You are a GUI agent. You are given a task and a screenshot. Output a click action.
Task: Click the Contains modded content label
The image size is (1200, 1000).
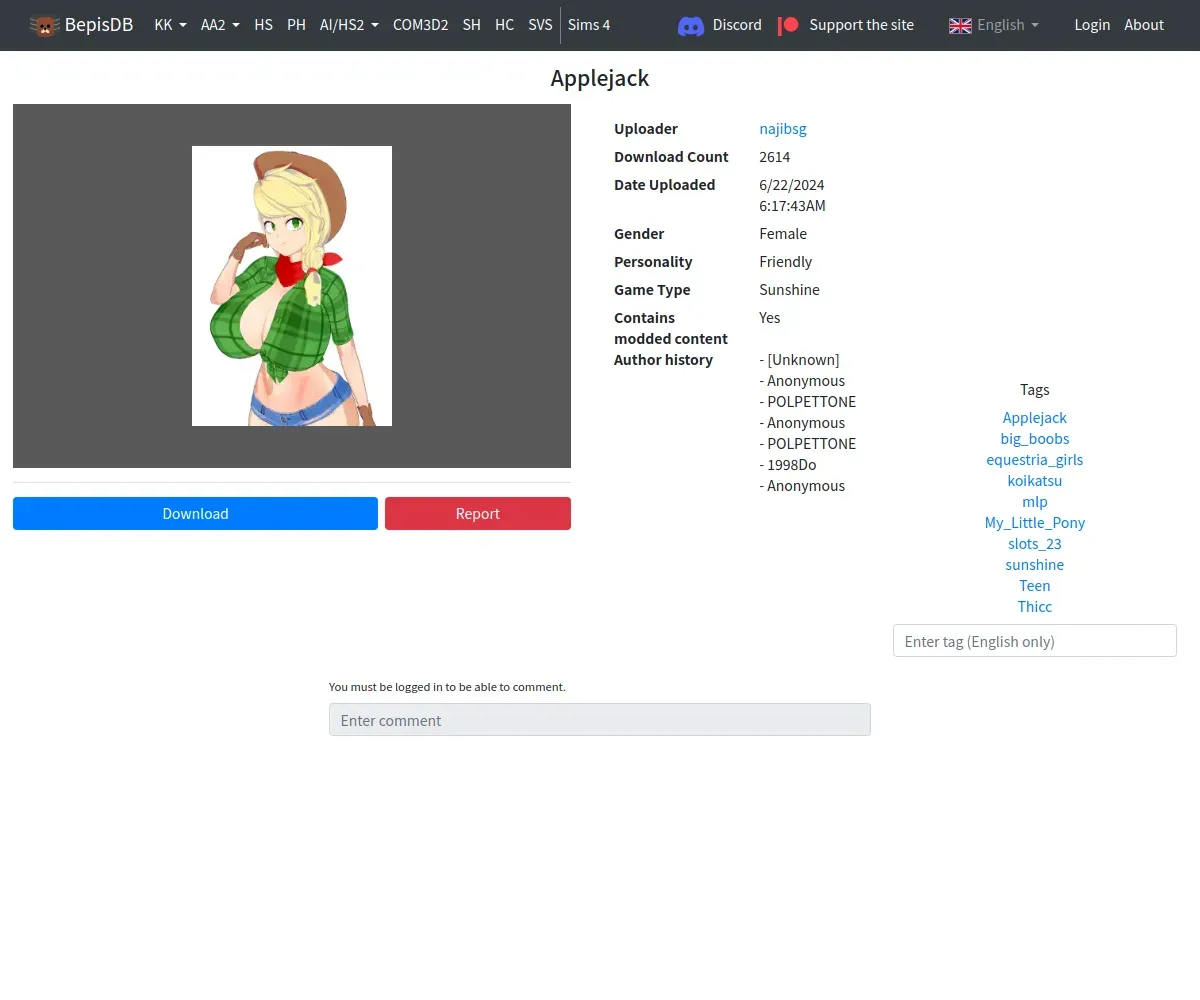[671, 328]
